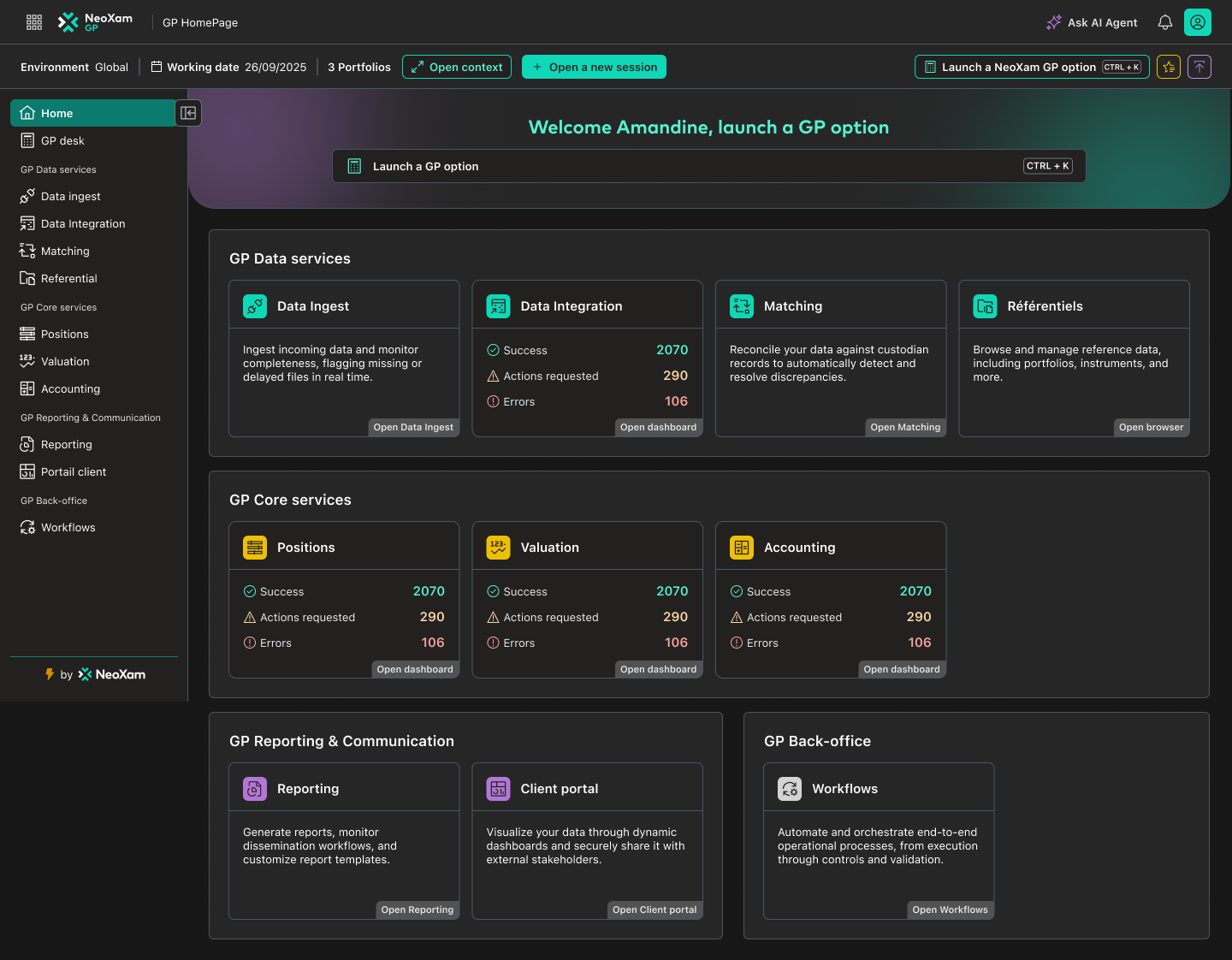Click the Open context button
Image resolution: width=1232 pixels, height=960 pixels.
(457, 67)
